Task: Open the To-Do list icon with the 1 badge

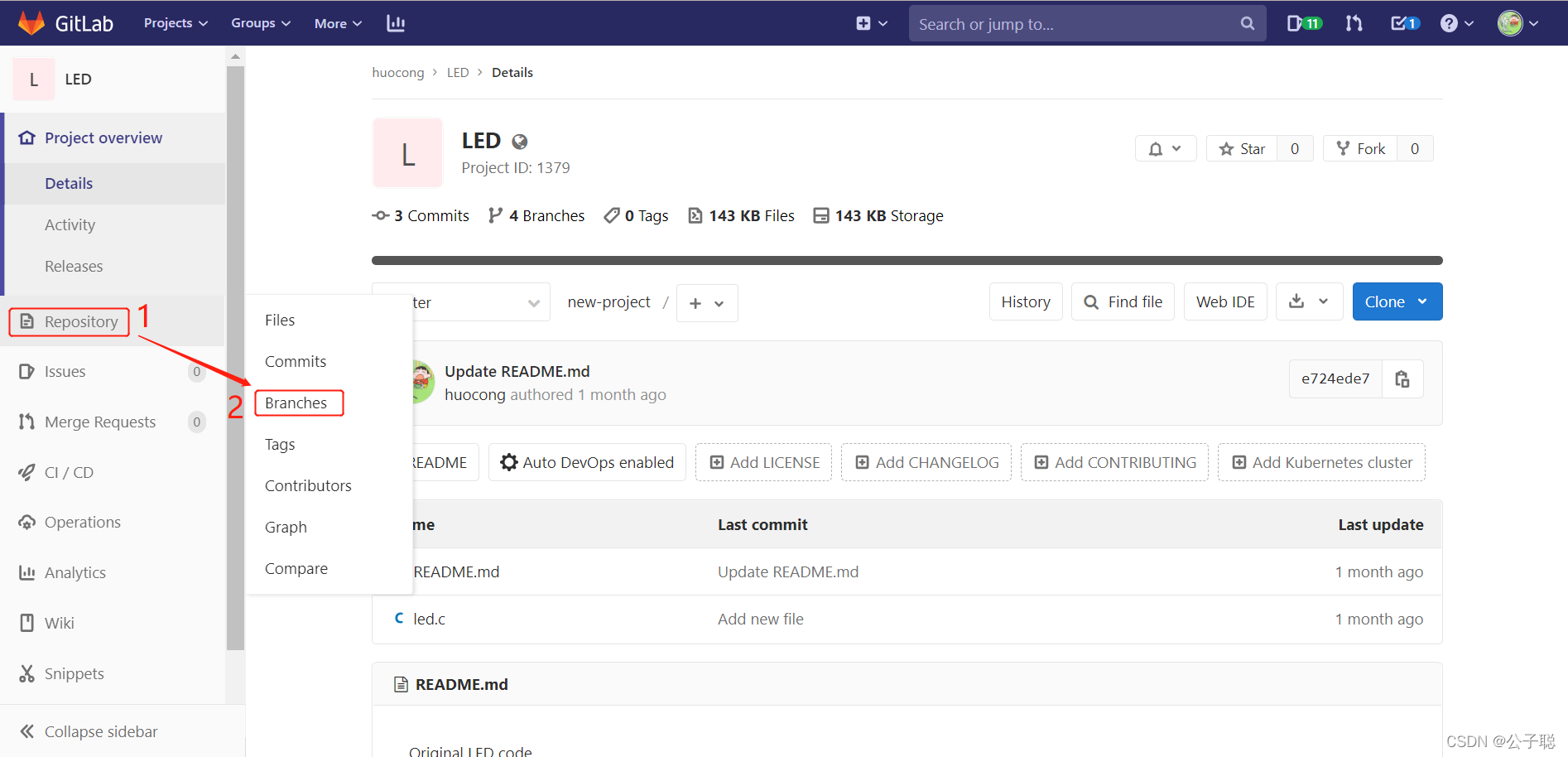Action: 1405,23
